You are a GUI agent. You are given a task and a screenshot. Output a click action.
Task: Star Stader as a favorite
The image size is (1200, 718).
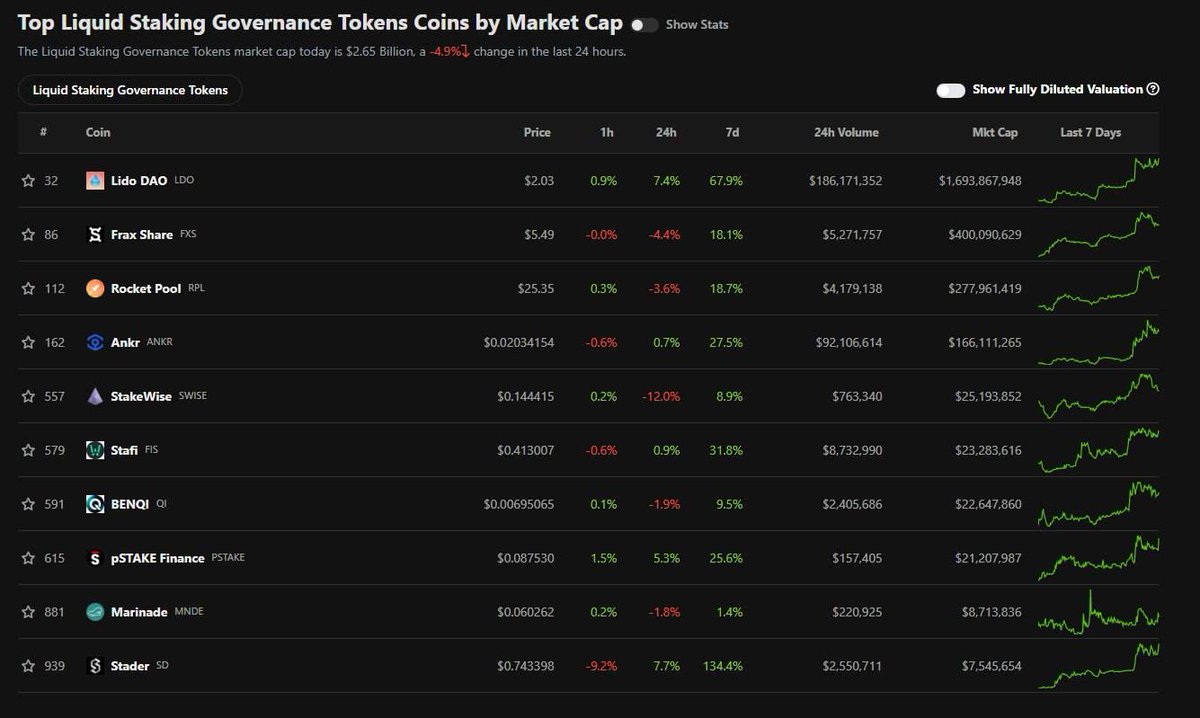pos(28,666)
